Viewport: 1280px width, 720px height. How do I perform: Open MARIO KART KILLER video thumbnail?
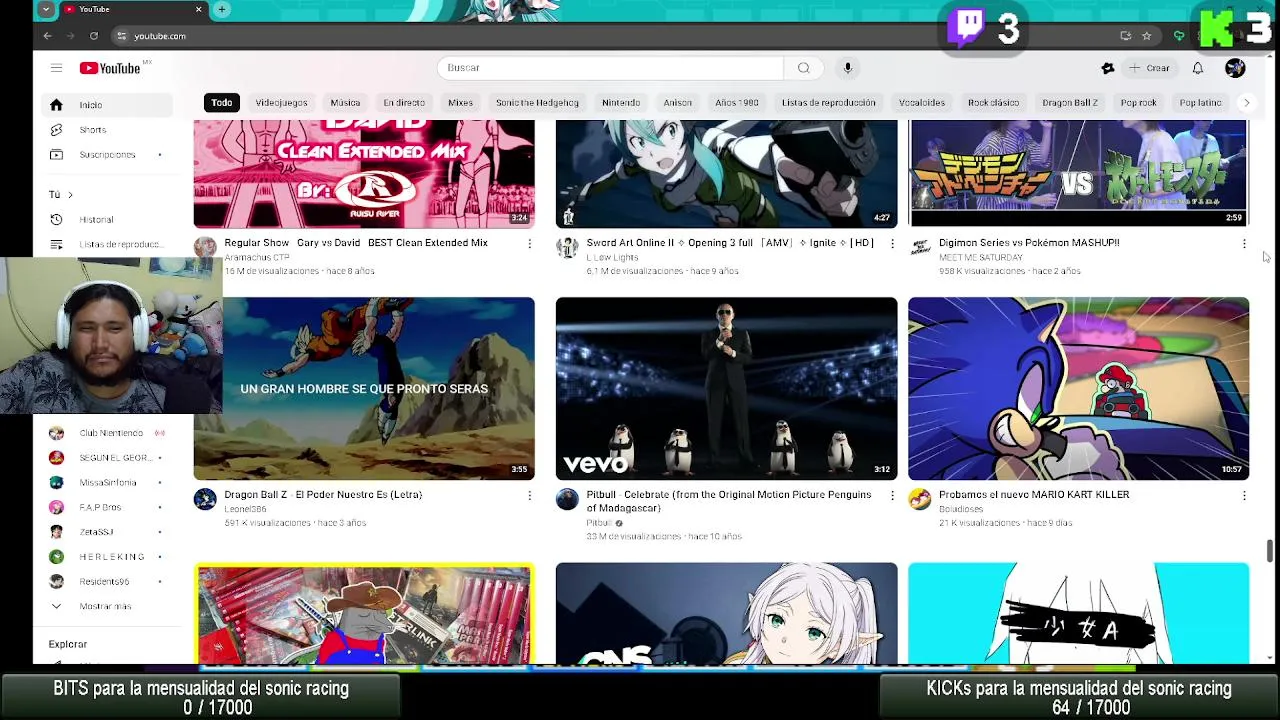(1078, 389)
